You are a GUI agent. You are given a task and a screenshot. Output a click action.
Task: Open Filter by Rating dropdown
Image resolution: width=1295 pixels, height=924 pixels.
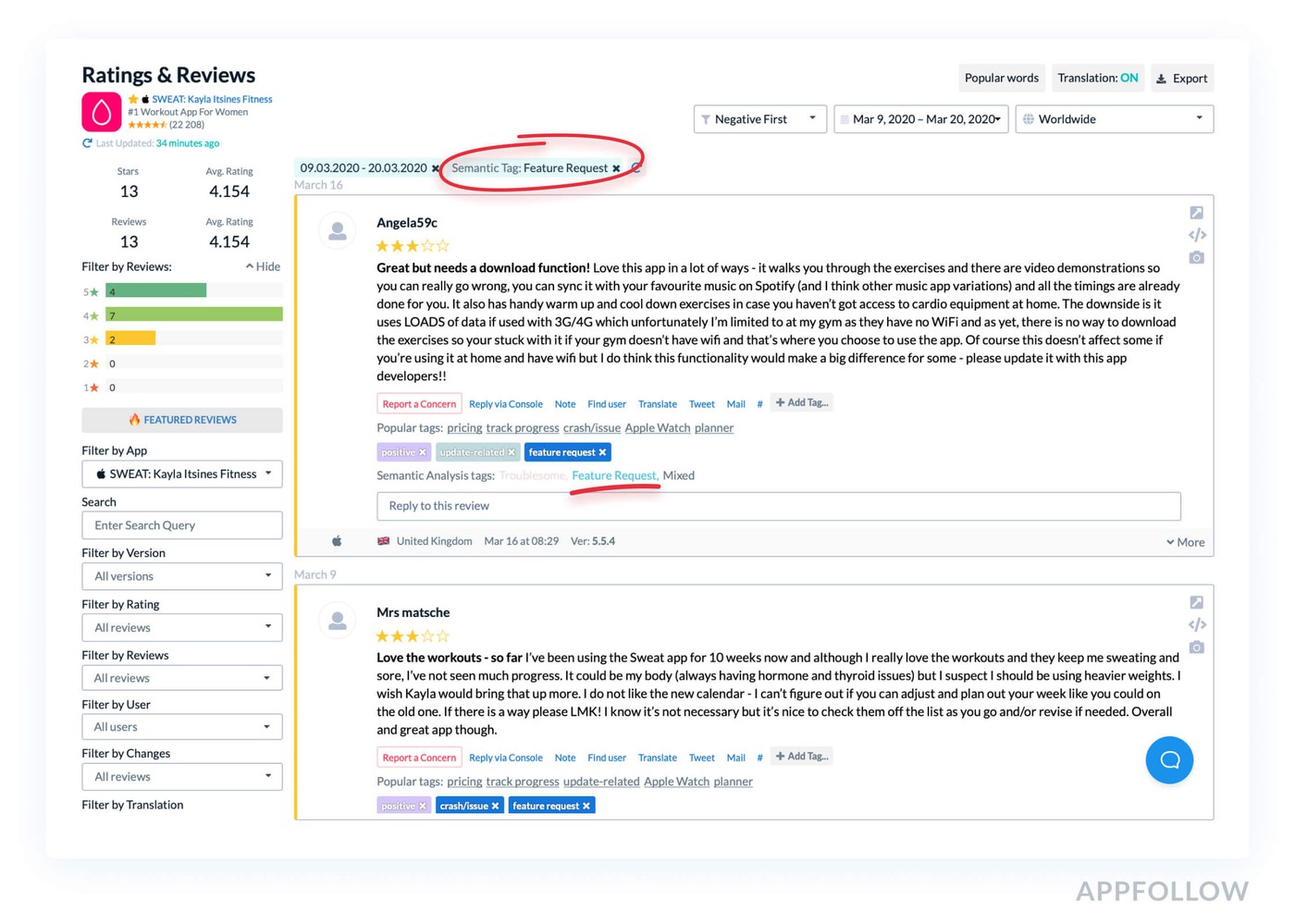coord(182,627)
